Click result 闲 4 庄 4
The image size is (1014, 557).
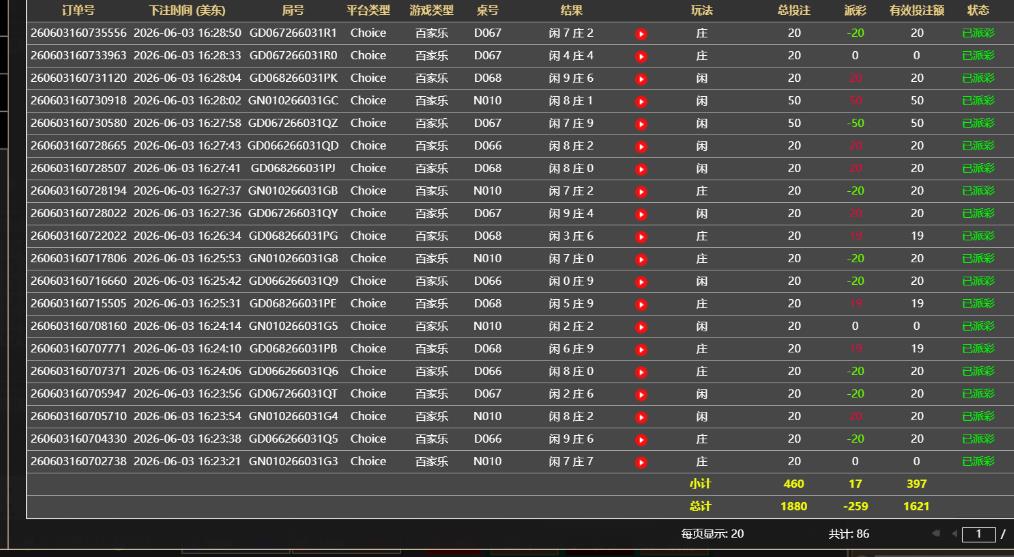click(x=571, y=56)
